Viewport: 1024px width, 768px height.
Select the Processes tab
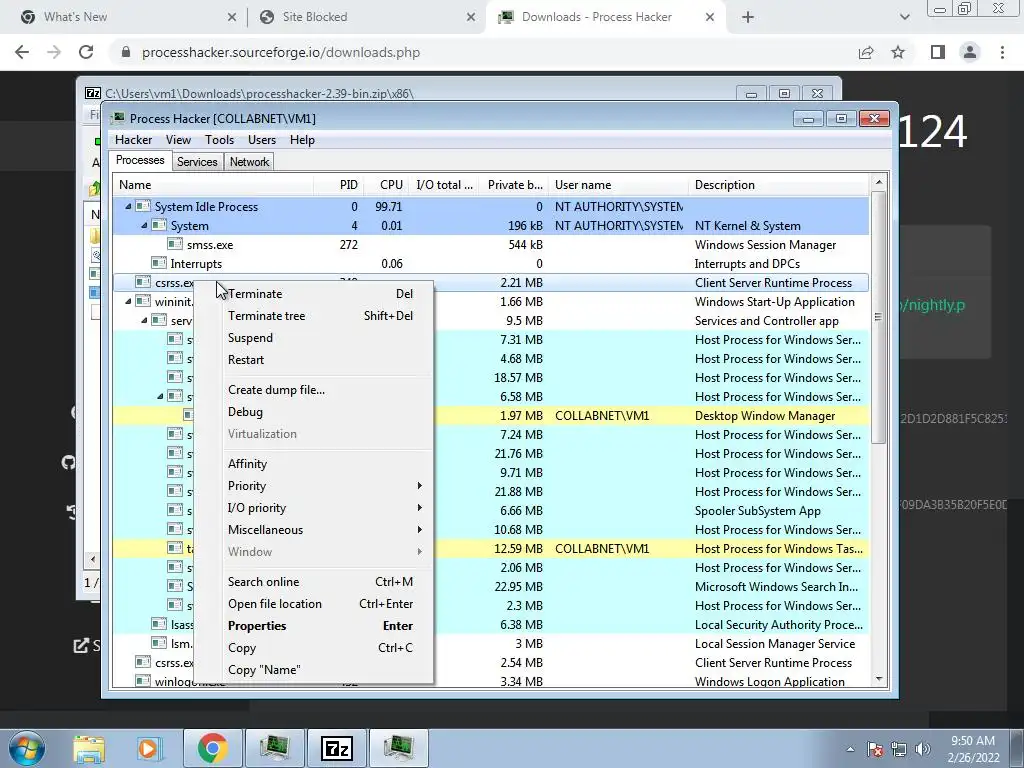(x=140, y=161)
